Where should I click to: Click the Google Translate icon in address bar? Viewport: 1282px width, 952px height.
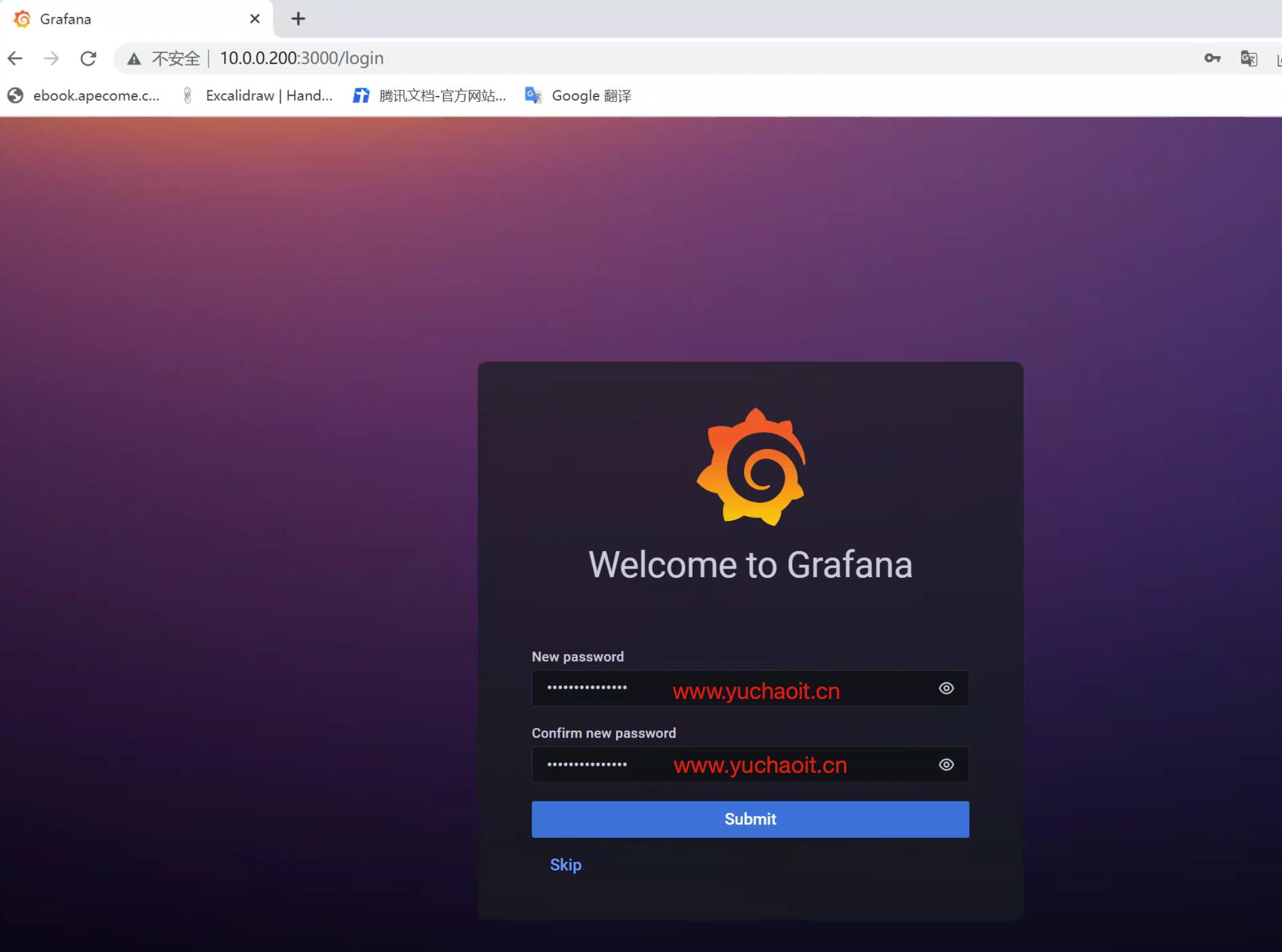tap(1248, 58)
